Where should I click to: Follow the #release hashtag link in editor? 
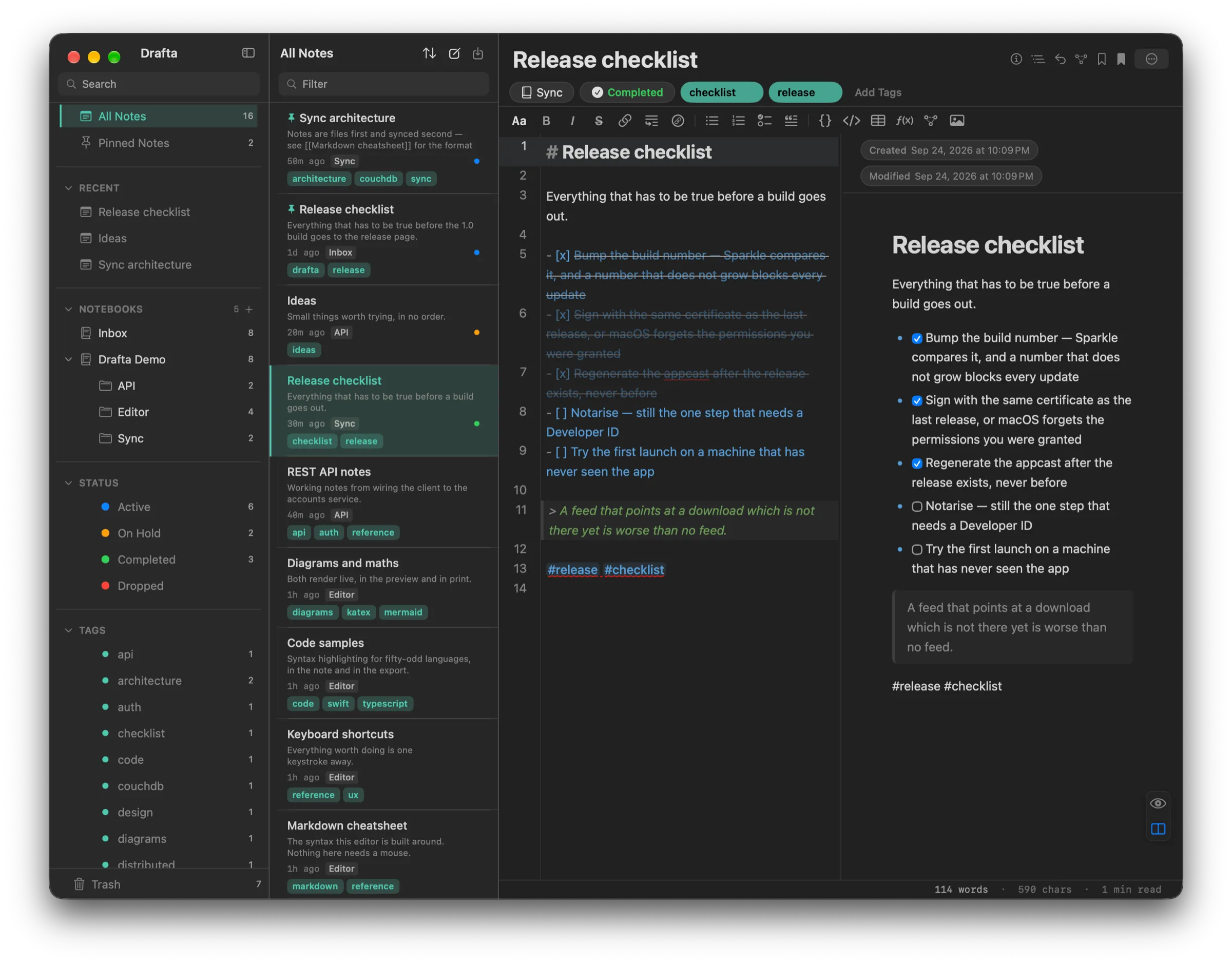(572, 570)
